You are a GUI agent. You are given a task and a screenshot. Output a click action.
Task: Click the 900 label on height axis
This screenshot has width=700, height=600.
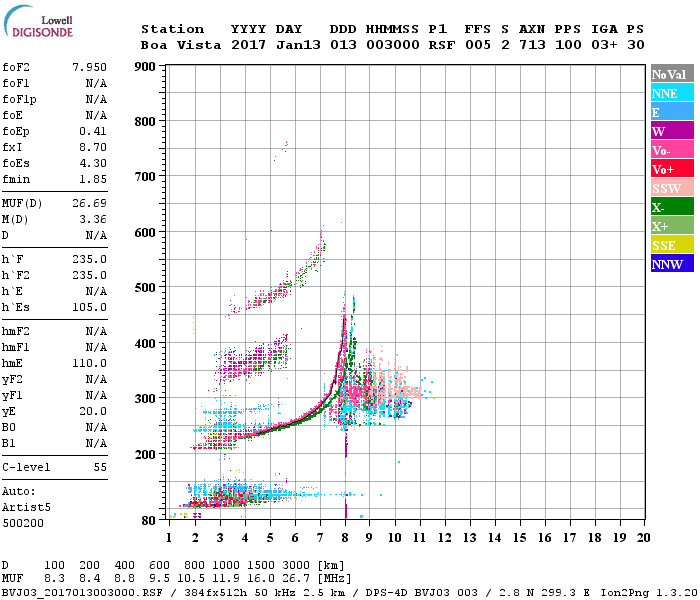[145, 67]
